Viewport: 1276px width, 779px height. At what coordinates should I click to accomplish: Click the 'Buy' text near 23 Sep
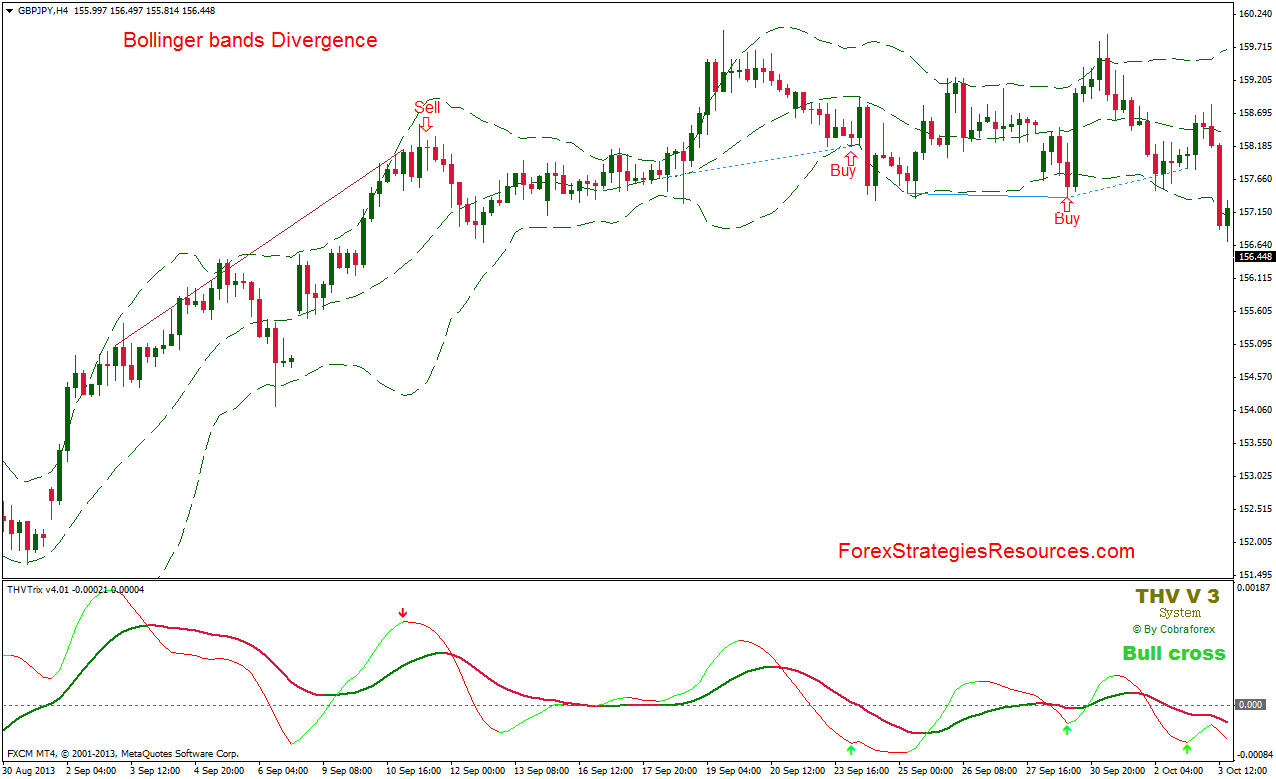(x=843, y=171)
